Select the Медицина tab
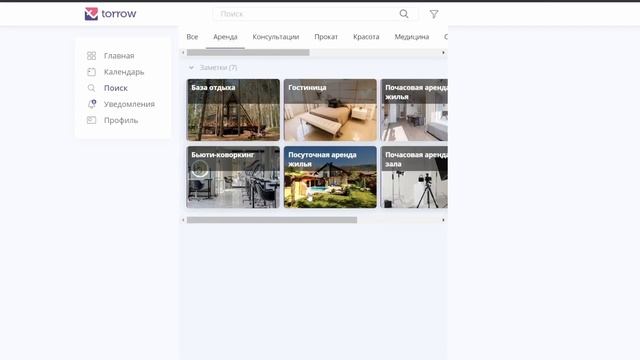 tap(411, 37)
